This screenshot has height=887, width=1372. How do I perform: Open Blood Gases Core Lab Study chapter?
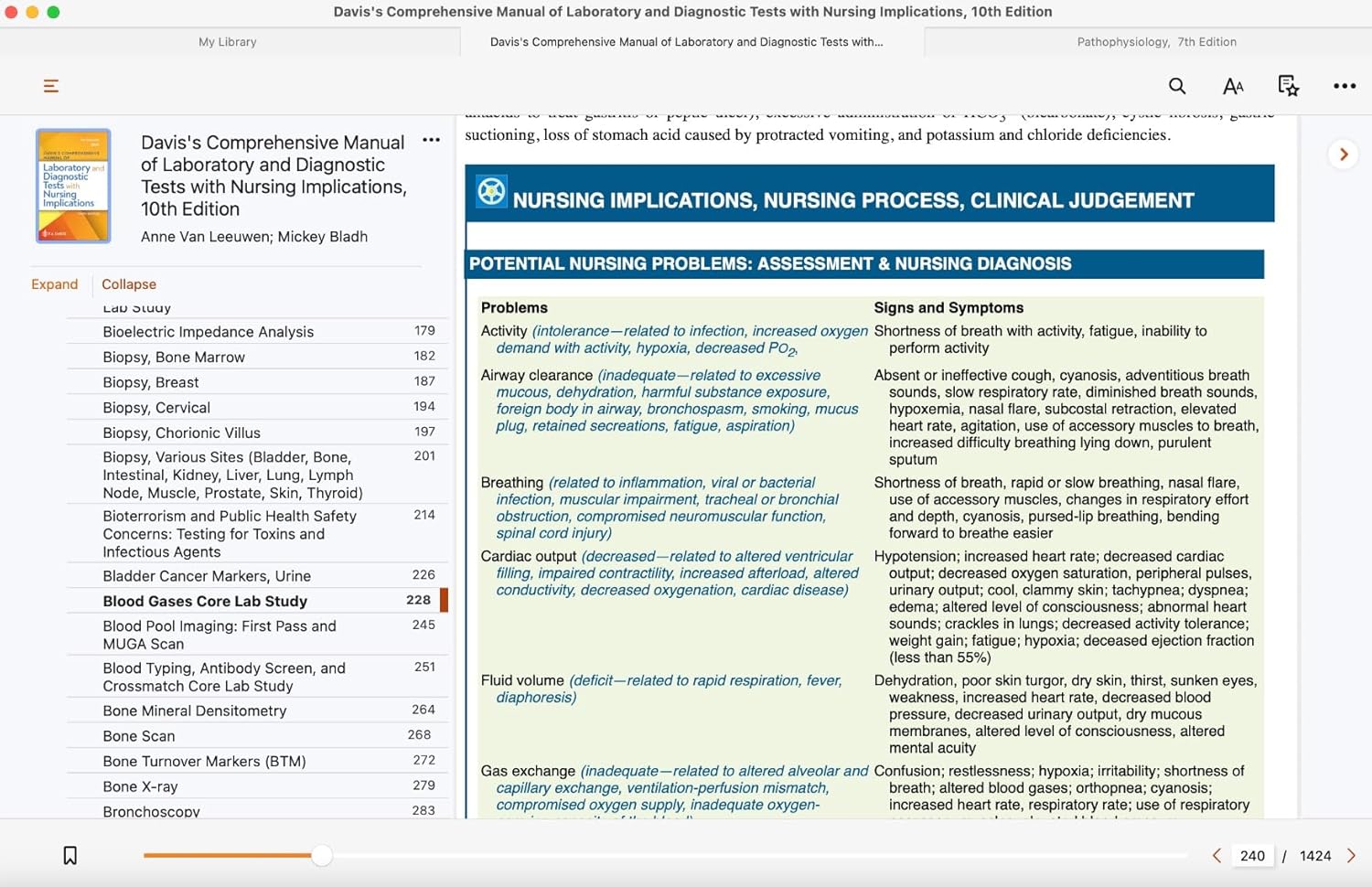pyautogui.click(x=205, y=601)
